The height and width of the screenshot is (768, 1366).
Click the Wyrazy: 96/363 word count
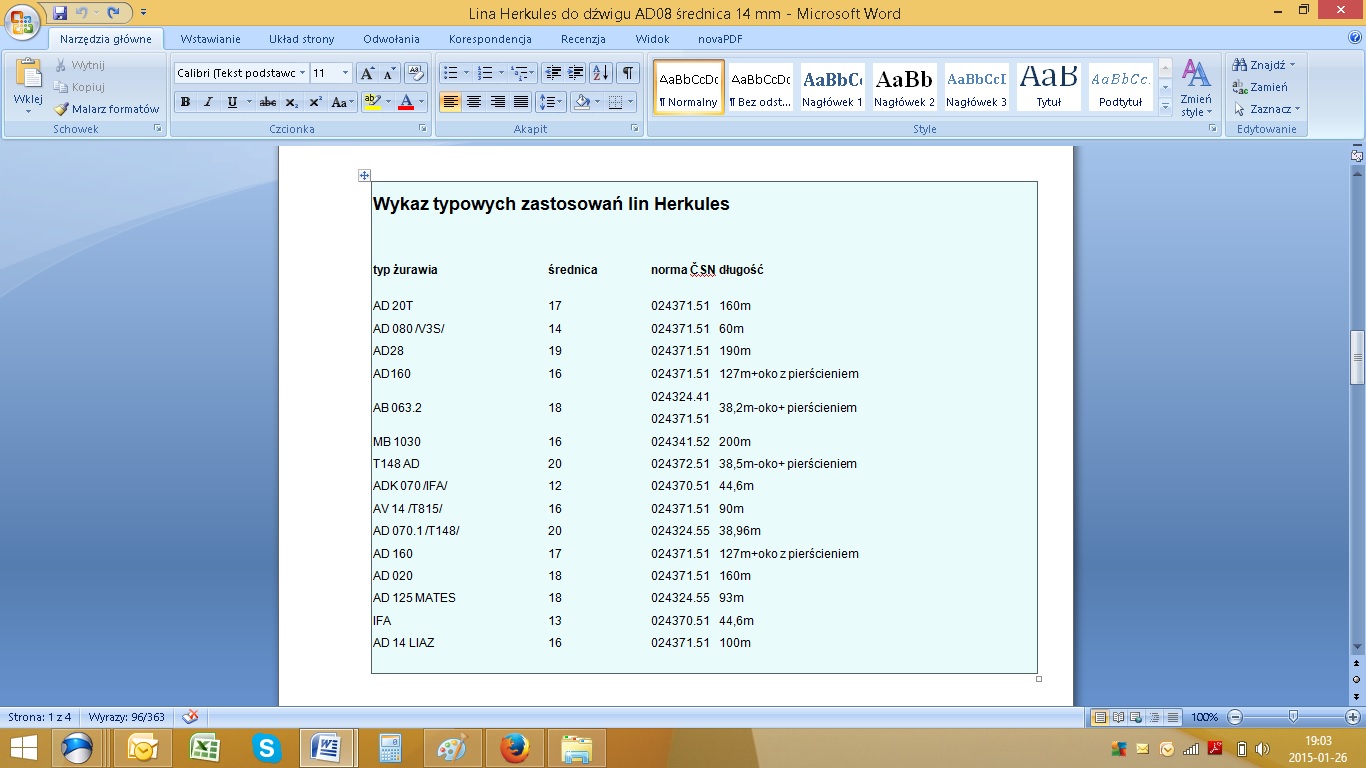(x=126, y=717)
